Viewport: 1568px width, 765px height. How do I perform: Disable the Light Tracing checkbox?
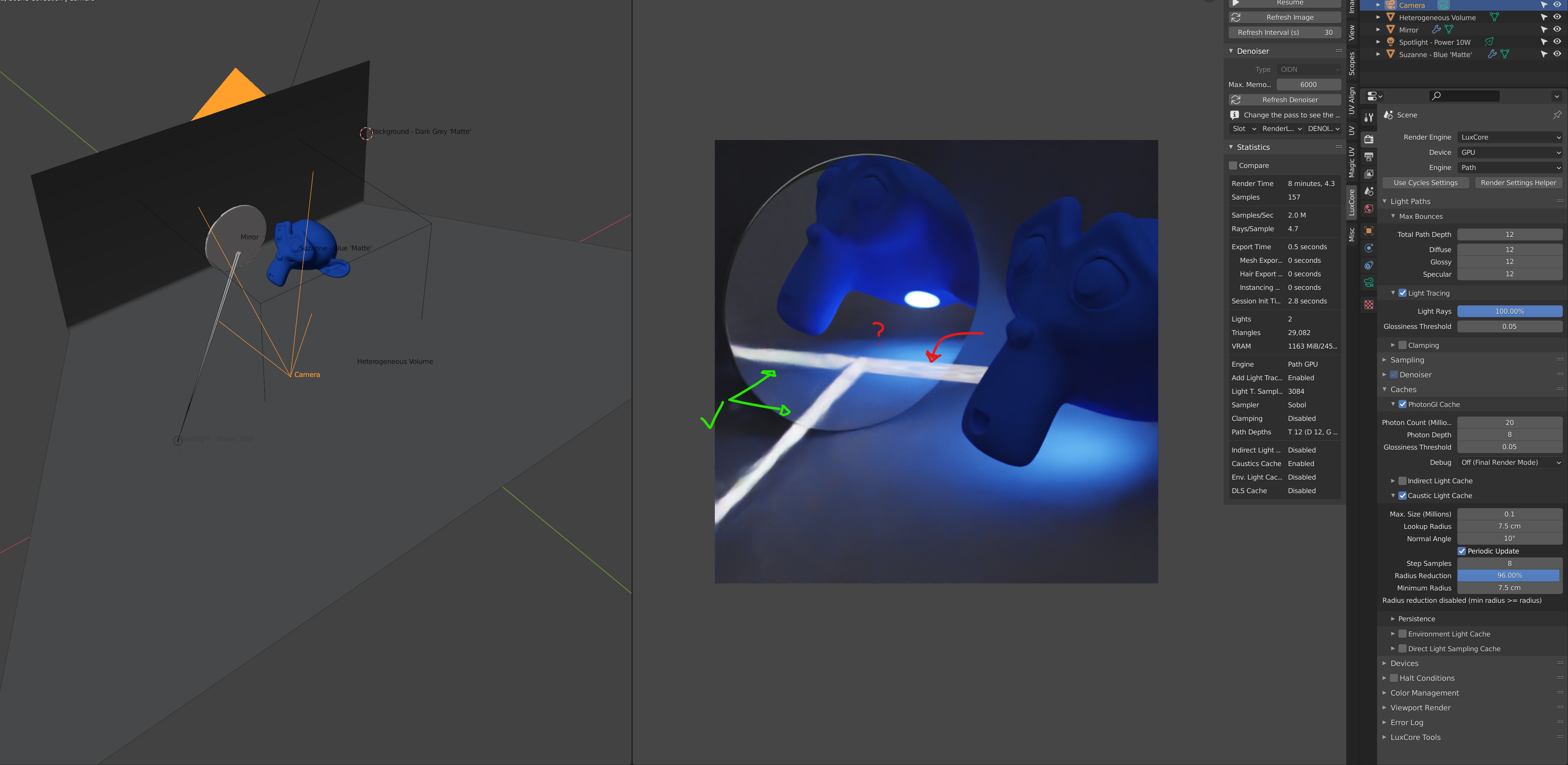coord(1402,293)
